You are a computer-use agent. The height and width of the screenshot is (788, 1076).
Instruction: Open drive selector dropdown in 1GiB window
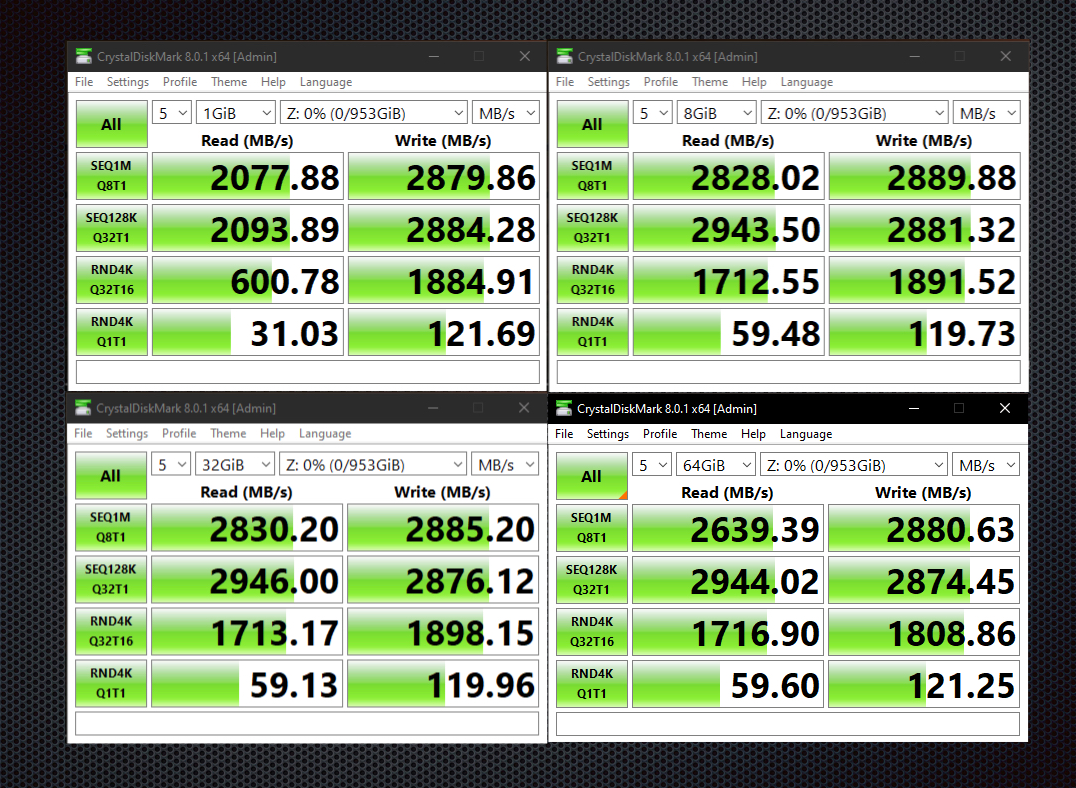[374, 113]
